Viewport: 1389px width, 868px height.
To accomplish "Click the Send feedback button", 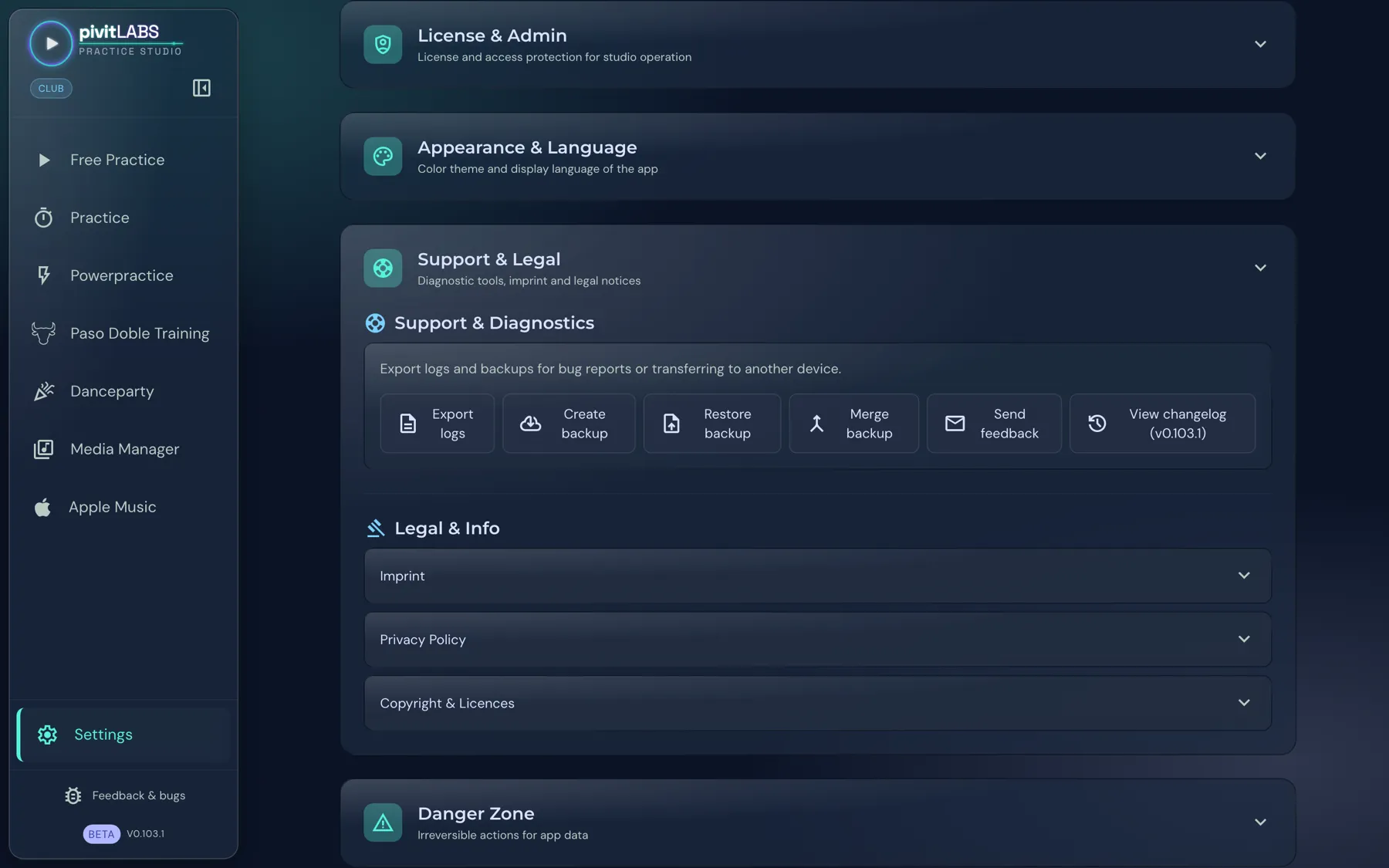I will coord(994,424).
